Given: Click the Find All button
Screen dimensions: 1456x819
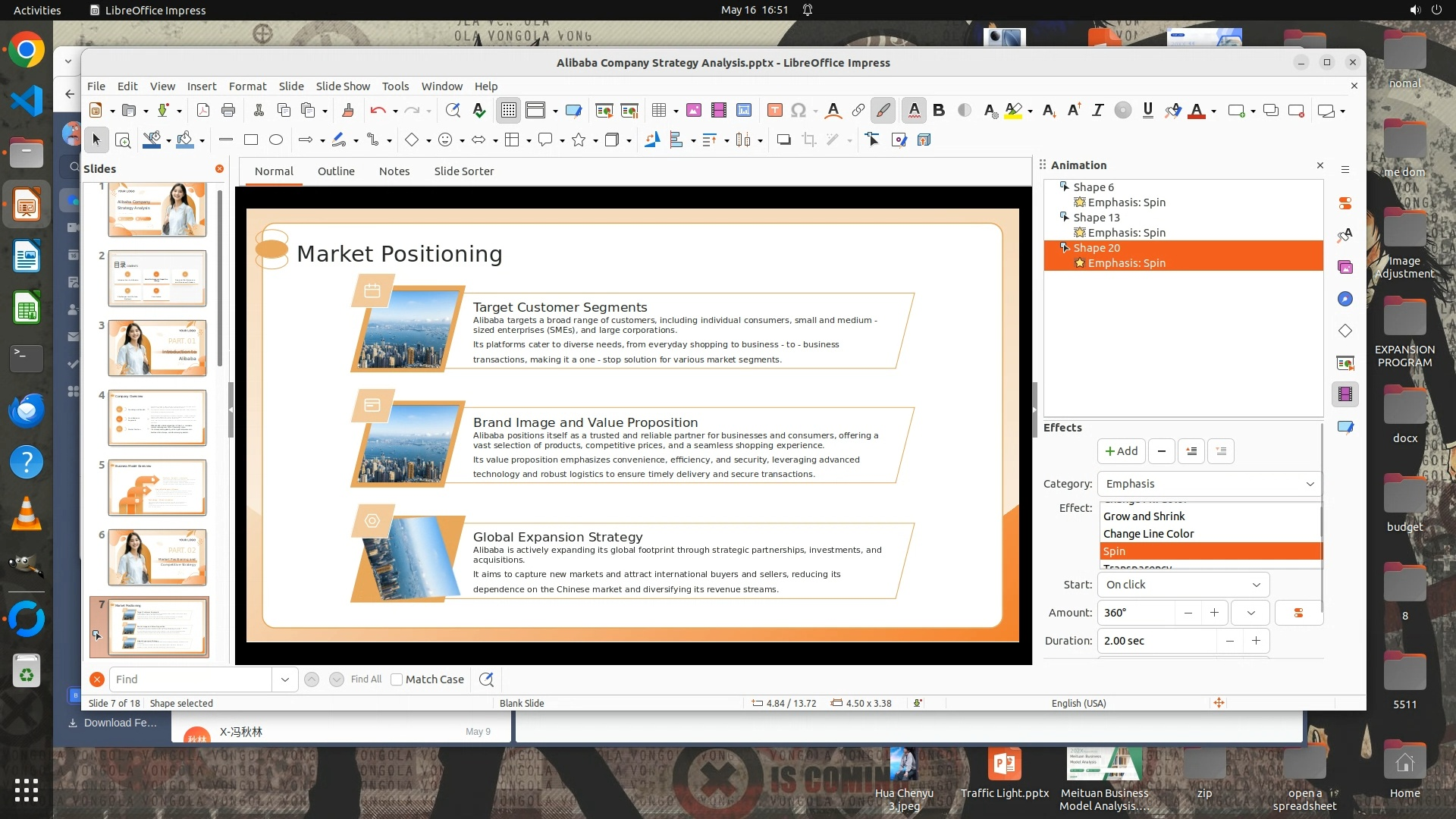Looking at the screenshot, I should 366,679.
